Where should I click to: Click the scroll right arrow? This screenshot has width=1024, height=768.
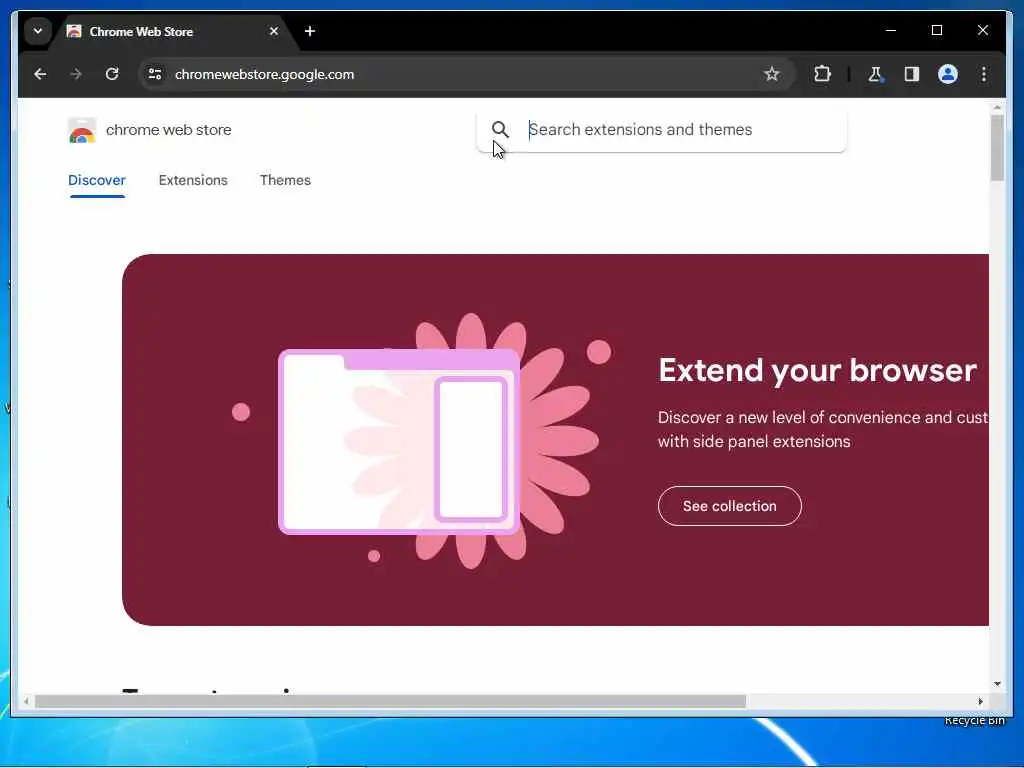[980, 701]
